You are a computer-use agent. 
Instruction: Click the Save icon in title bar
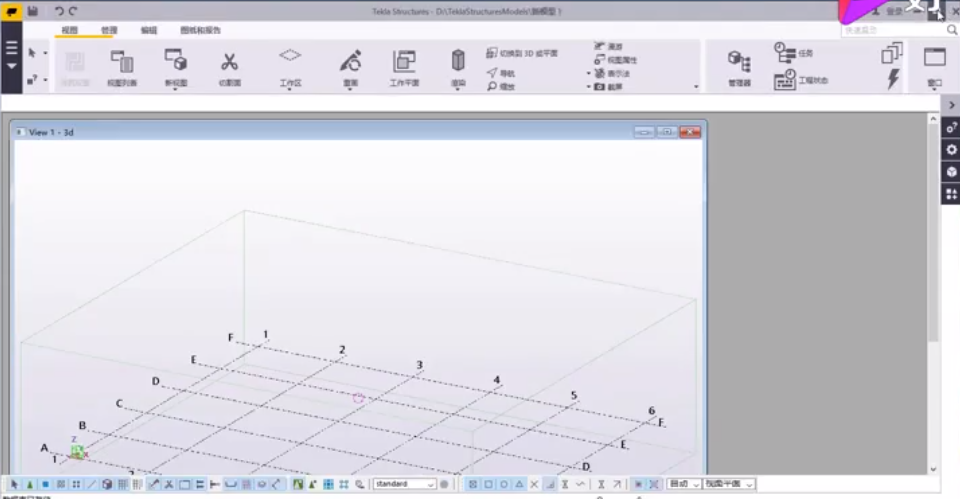tap(33, 10)
